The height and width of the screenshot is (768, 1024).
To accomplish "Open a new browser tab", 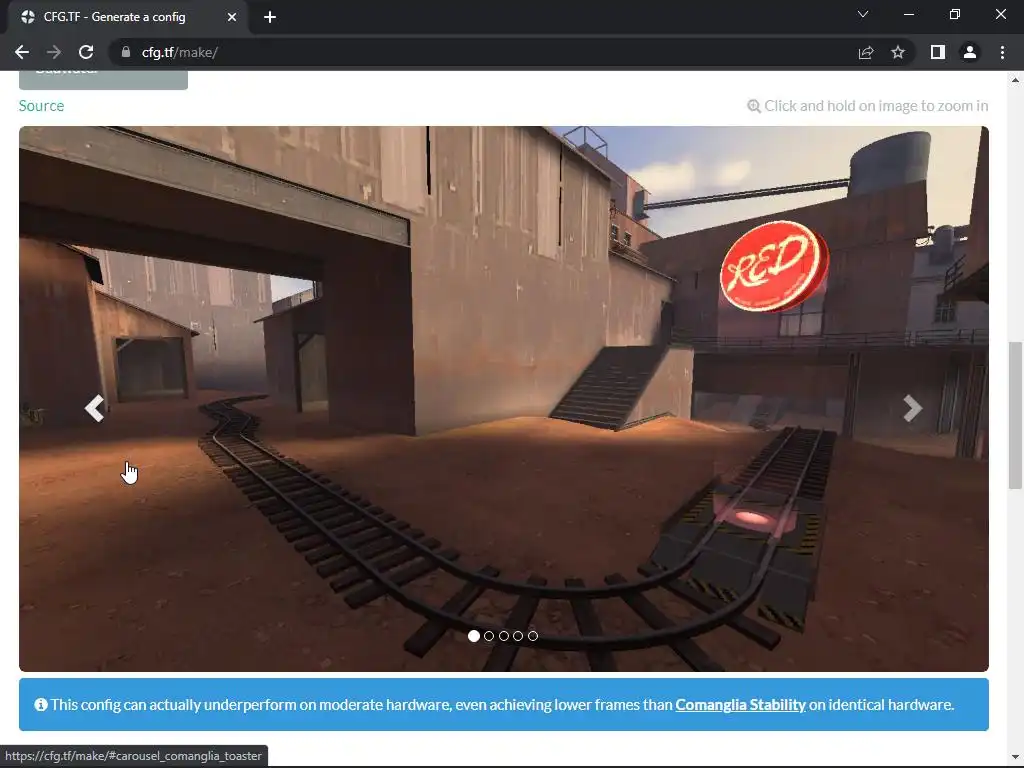I will [x=270, y=17].
